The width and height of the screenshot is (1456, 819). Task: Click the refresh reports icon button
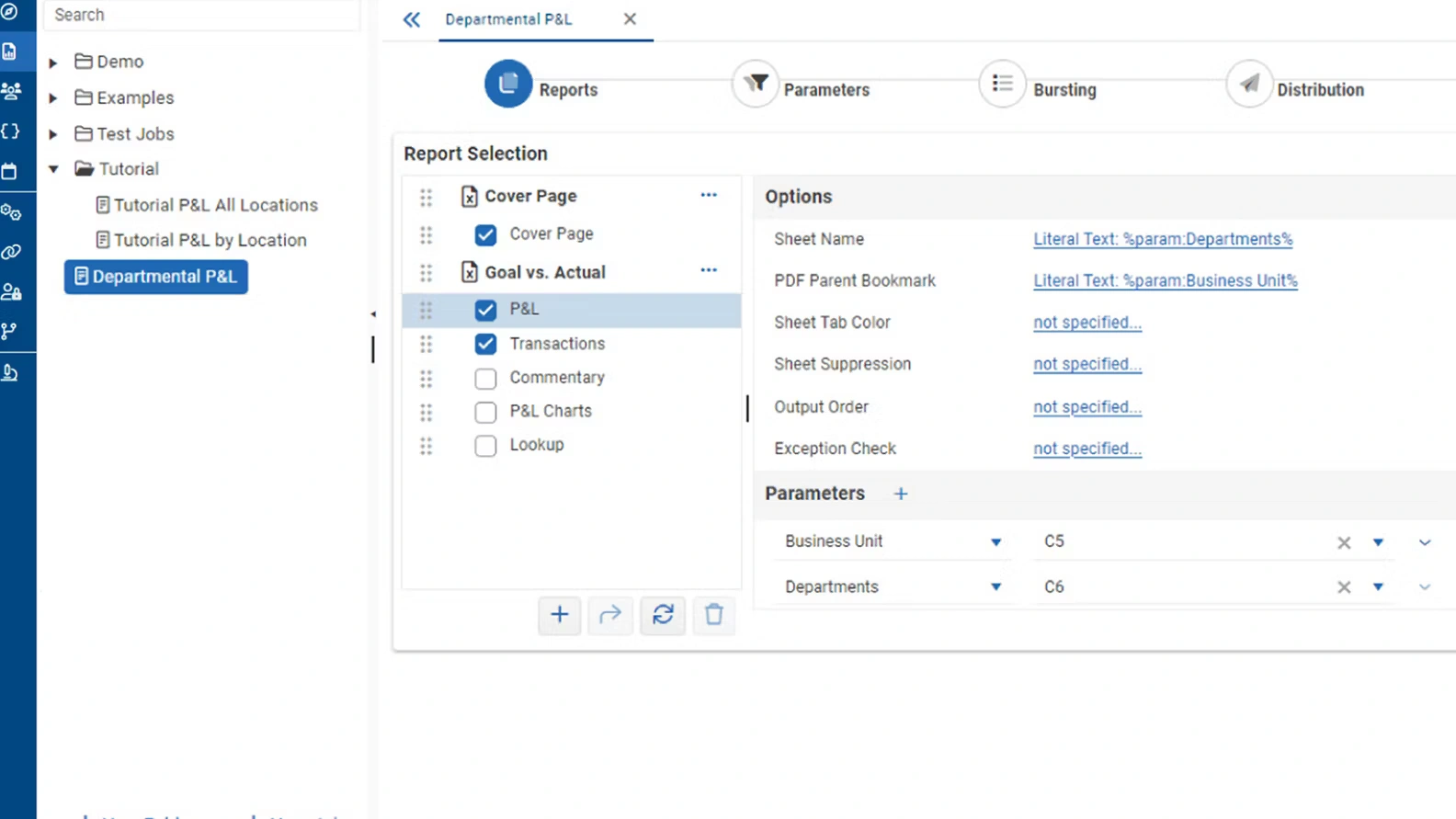pyautogui.click(x=663, y=614)
